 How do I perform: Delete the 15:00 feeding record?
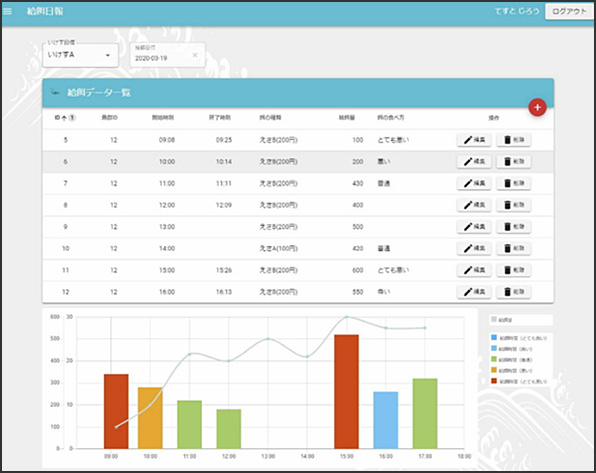pos(513,270)
